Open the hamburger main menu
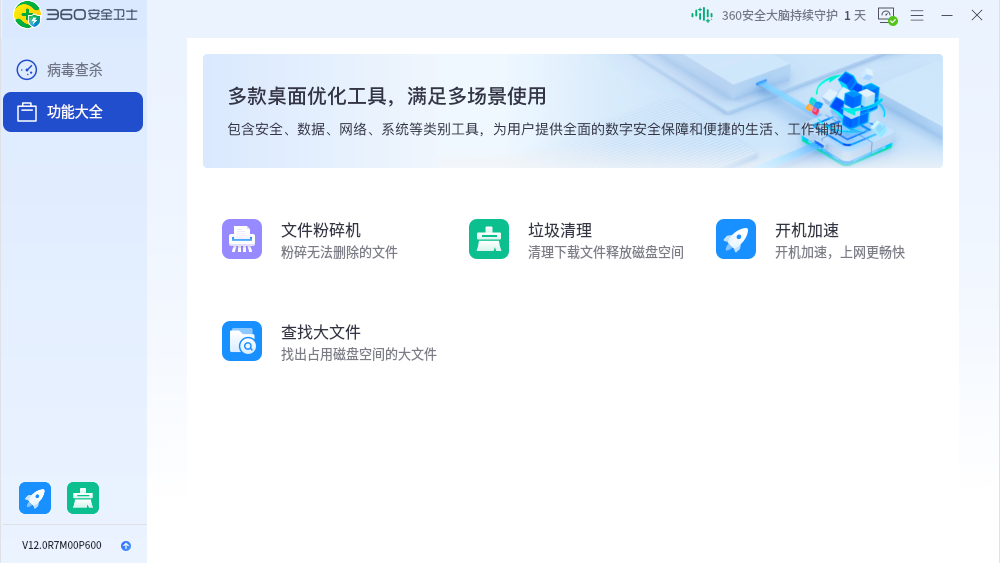This screenshot has height=563, width=1000. pos(917,15)
